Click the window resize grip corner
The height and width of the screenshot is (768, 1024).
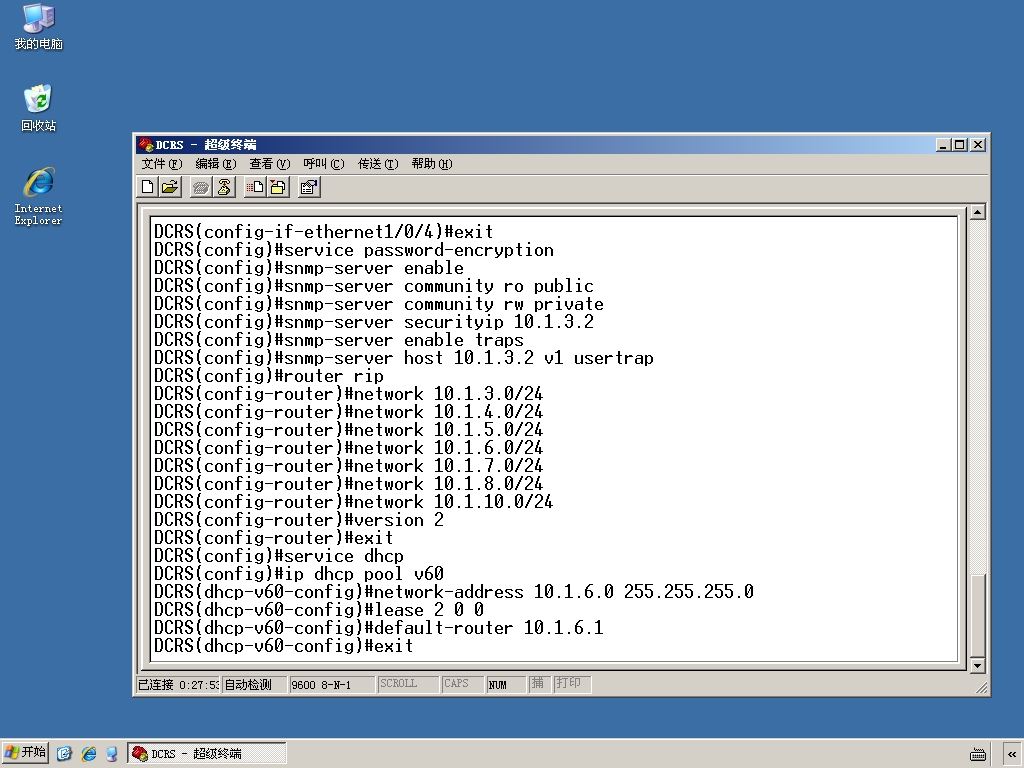click(981, 687)
